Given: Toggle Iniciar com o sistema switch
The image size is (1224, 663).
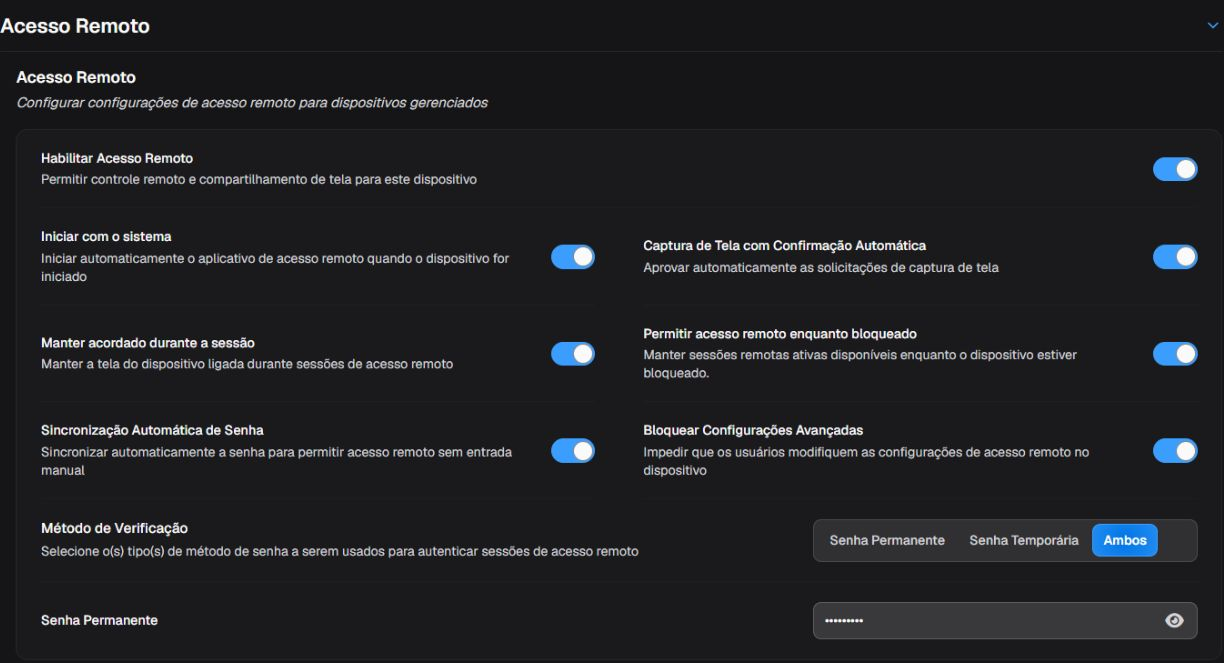Looking at the screenshot, I should tap(573, 257).
